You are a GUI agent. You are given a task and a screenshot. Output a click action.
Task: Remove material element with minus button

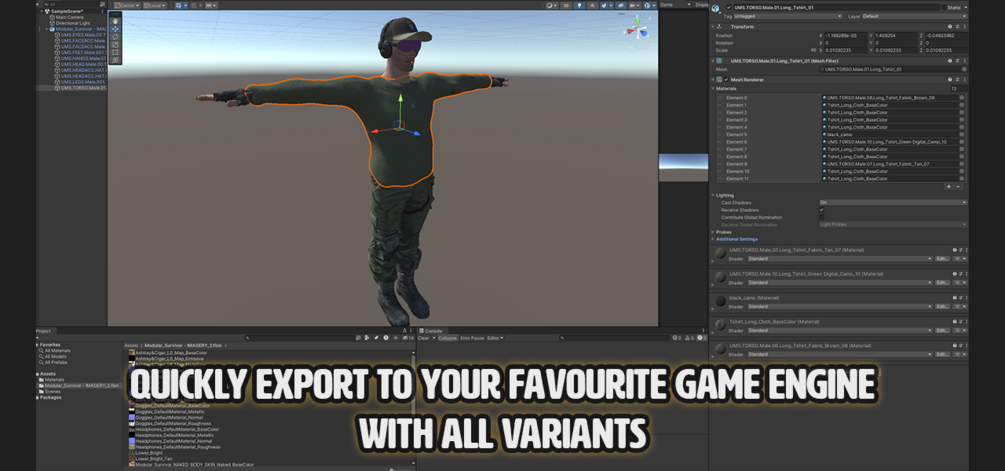coord(958,186)
